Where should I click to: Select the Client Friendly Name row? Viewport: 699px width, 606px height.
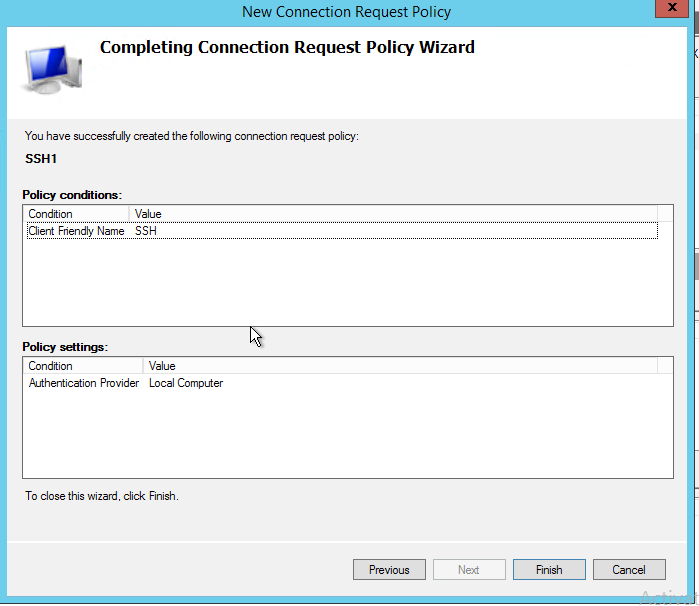(76, 231)
